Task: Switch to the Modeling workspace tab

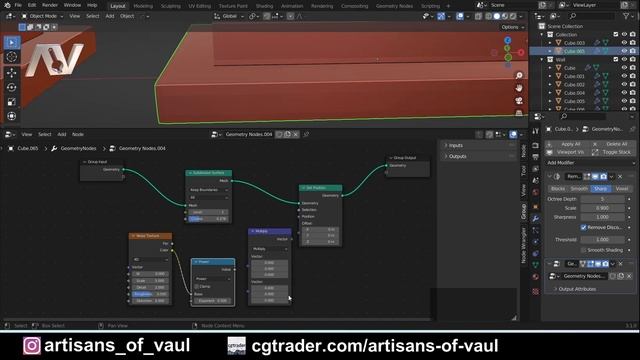Action: tap(143, 6)
